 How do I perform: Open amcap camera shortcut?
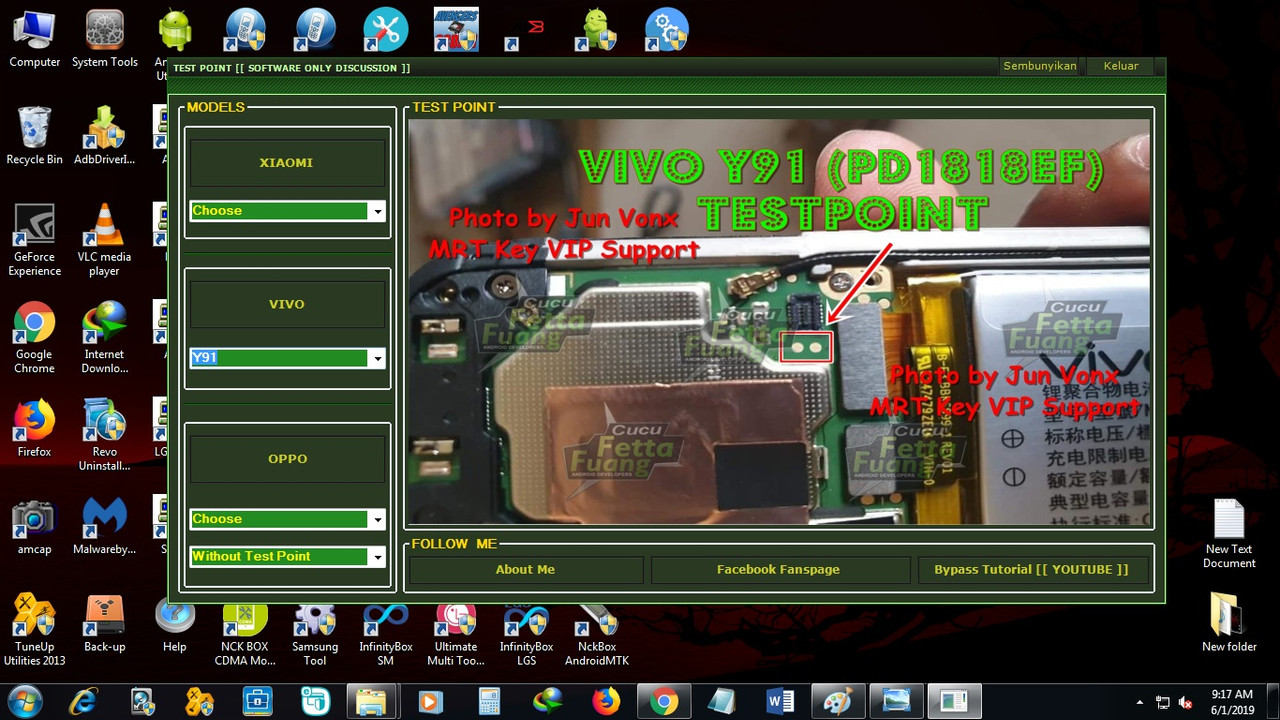click(34, 526)
